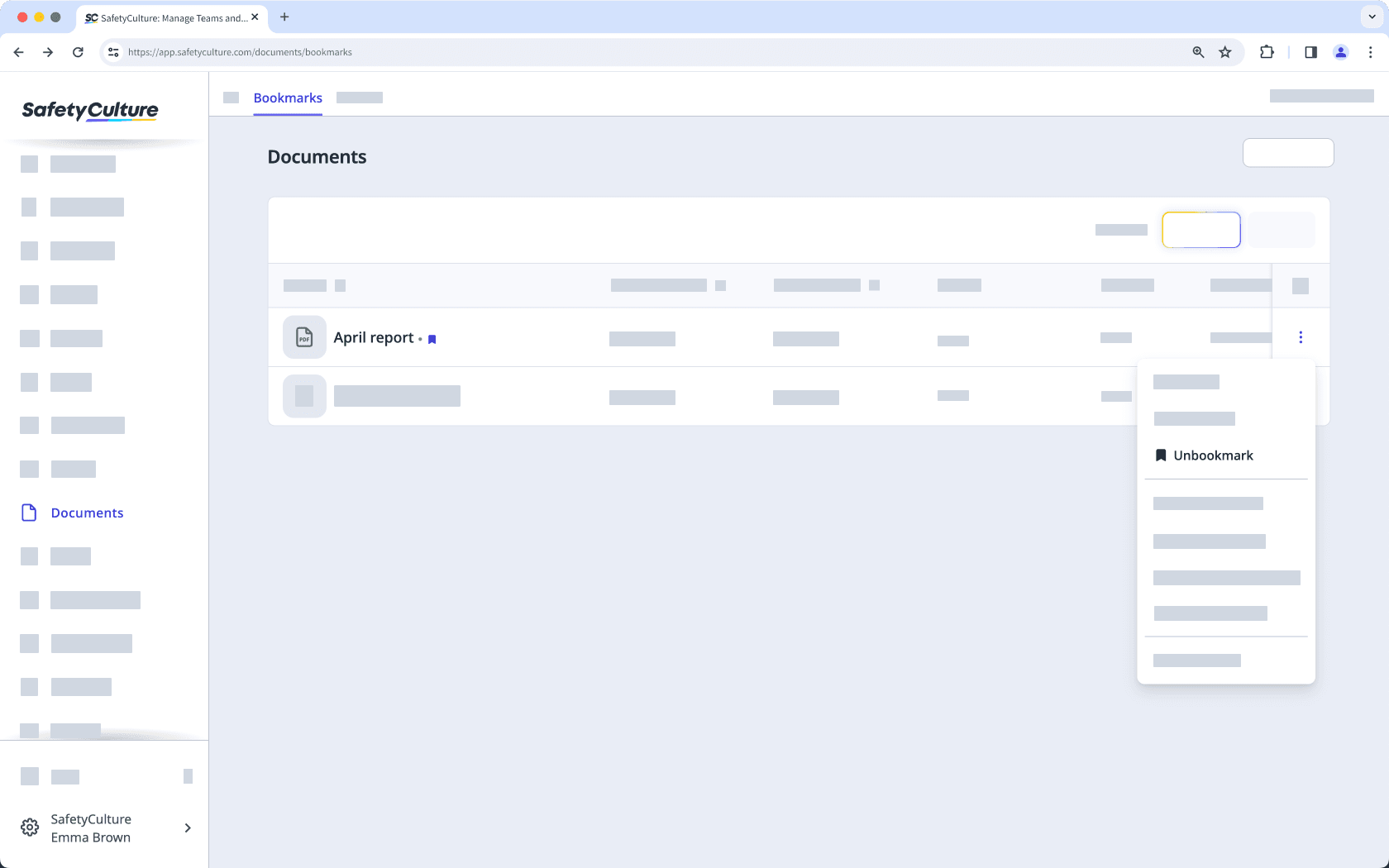Switch to the Bookmarks tab
1389x868 pixels.
pyautogui.click(x=287, y=98)
